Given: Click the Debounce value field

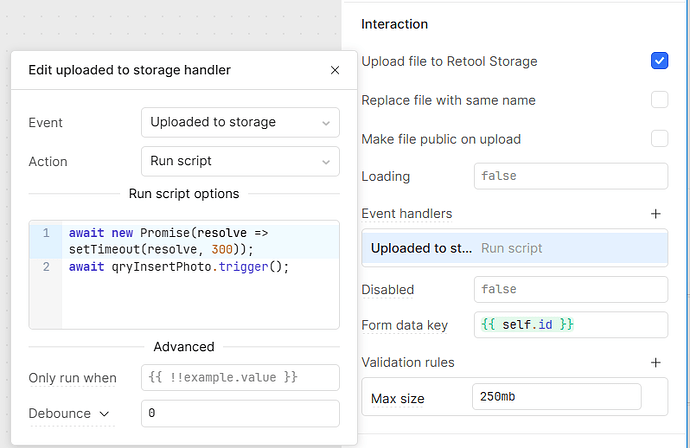Looking at the screenshot, I should coord(240,413).
